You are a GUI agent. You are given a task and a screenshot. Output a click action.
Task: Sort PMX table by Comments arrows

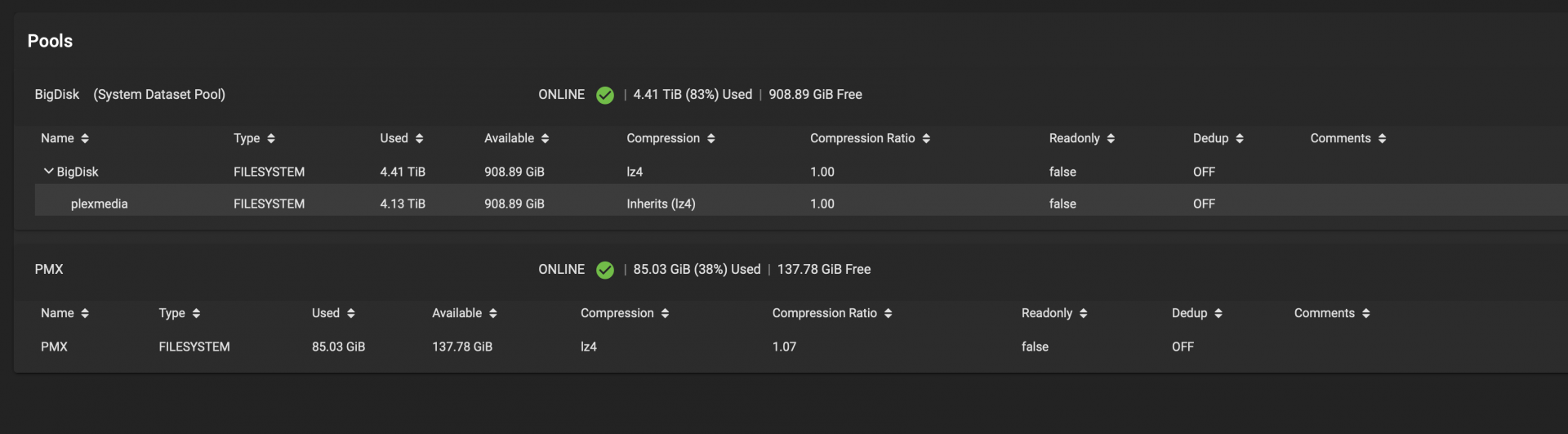coord(1365,314)
